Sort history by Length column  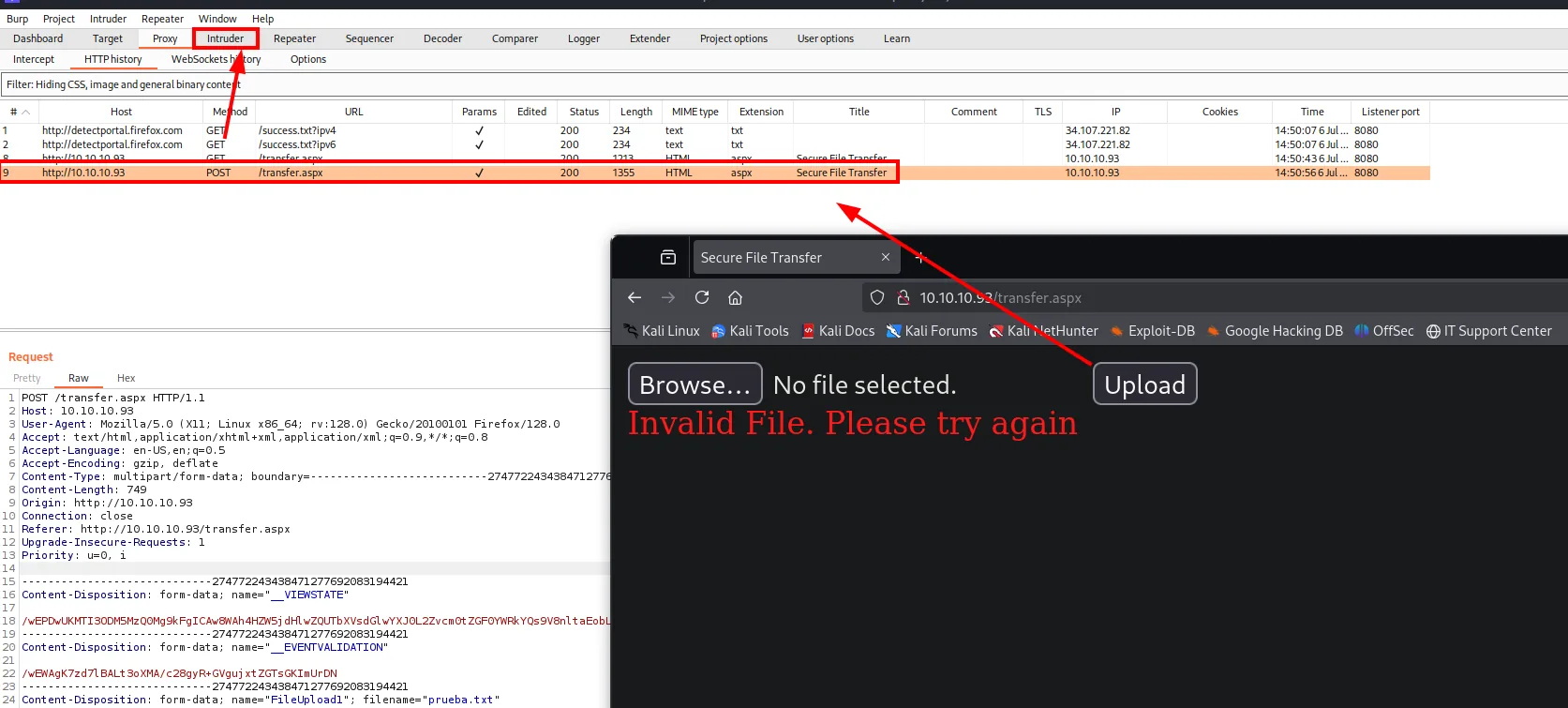tap(636, 112)
